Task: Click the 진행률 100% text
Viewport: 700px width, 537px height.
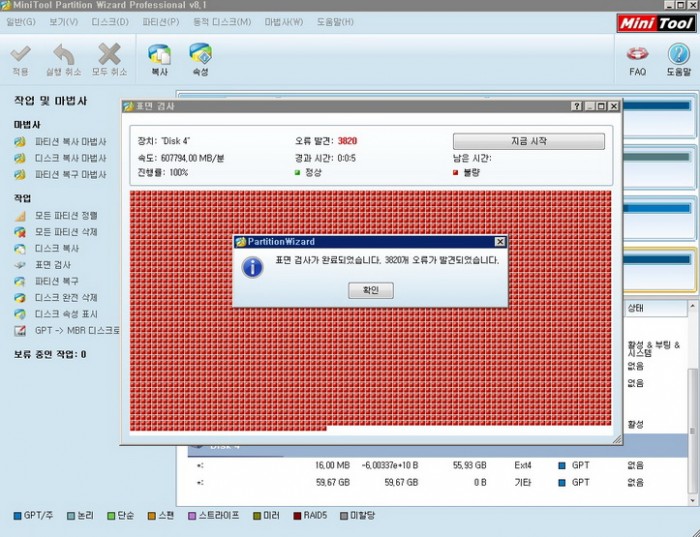Action: pyautogui.click(x=163, y=173)
